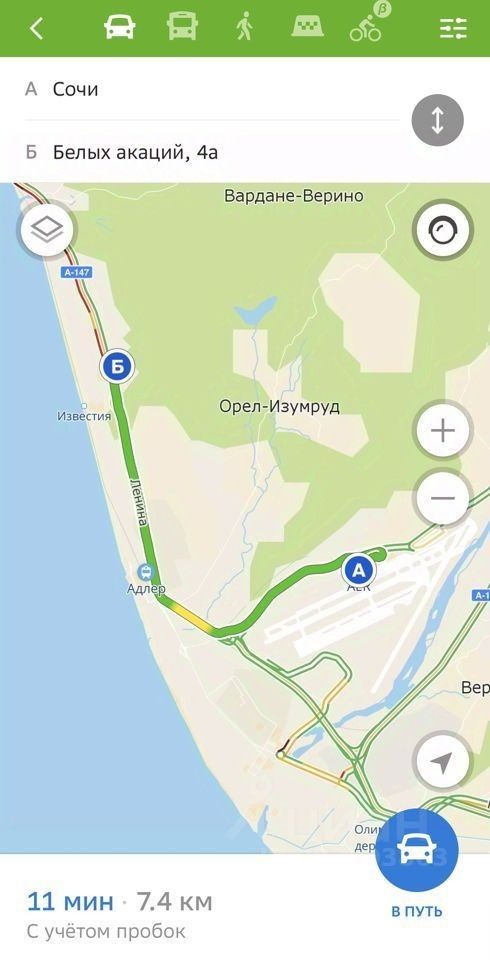Choose the walking route option
The height and width of the screenshot is (960, 490).
click(244, 28)
